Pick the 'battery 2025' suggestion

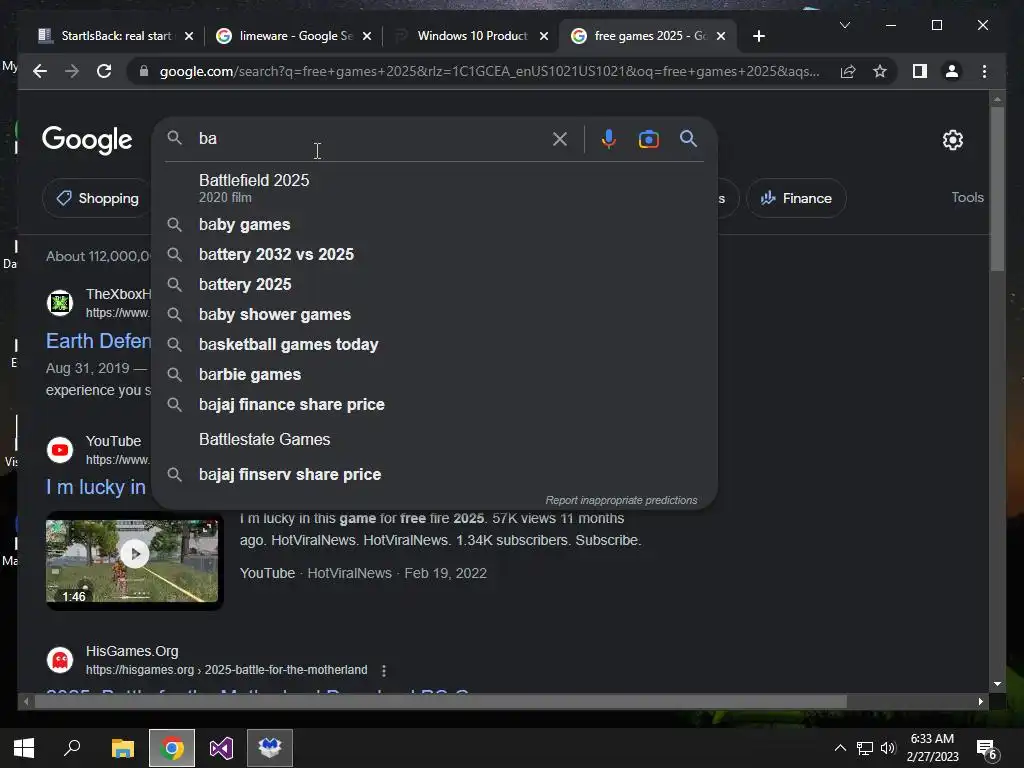(434, 285)
